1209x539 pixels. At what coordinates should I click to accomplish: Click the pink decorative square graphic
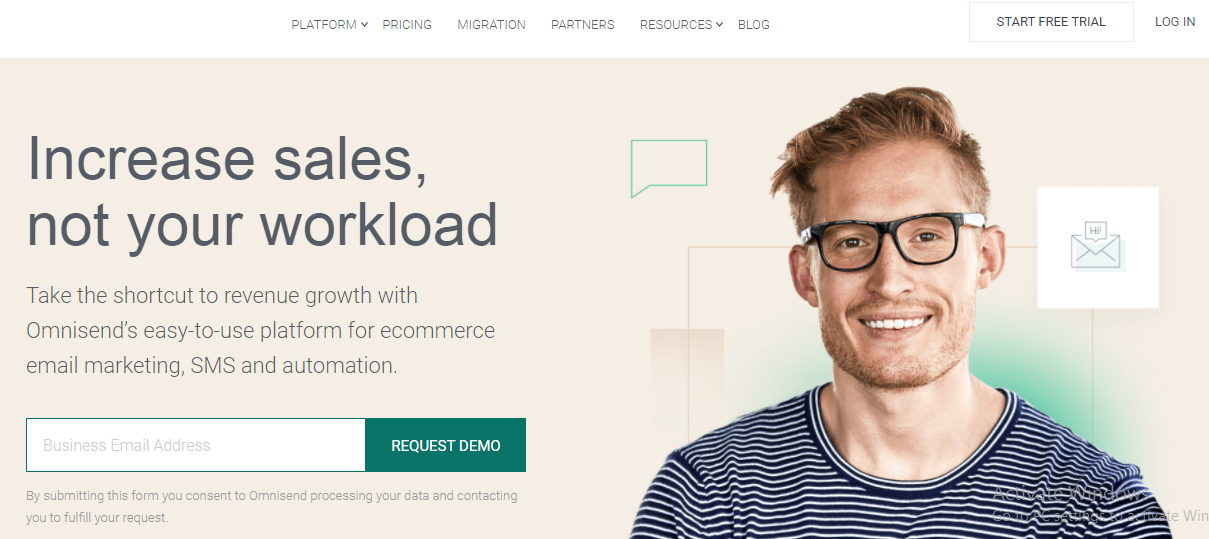point(687,380)
